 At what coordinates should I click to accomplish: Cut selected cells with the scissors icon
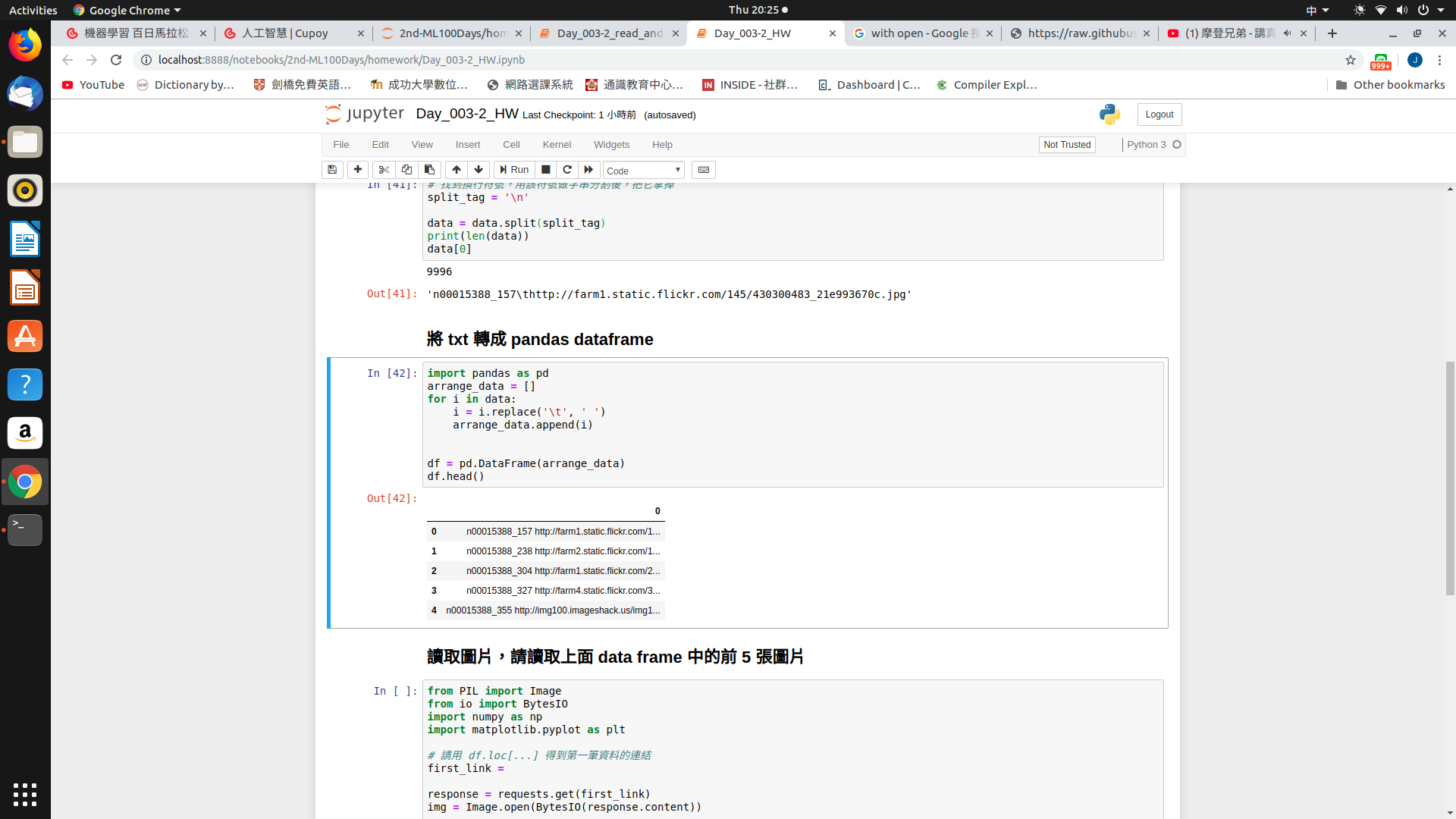click(384, 170)
